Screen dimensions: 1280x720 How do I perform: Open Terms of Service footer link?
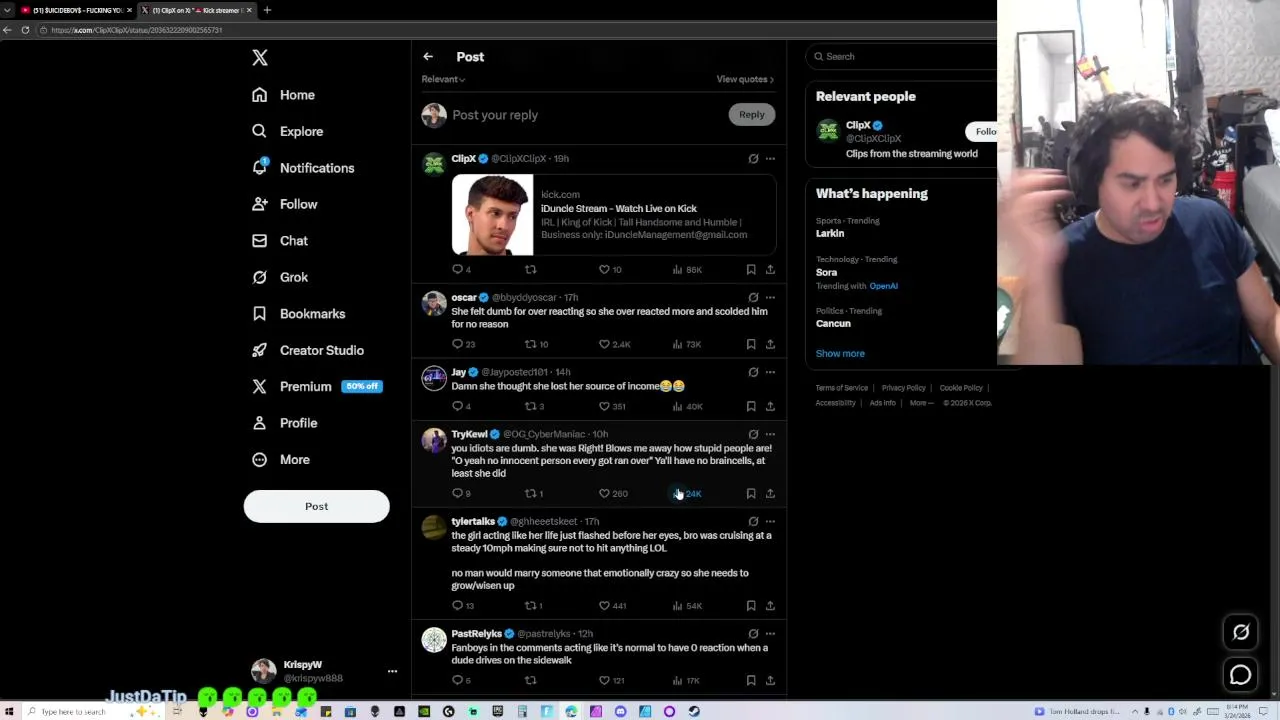coord(842,388)
